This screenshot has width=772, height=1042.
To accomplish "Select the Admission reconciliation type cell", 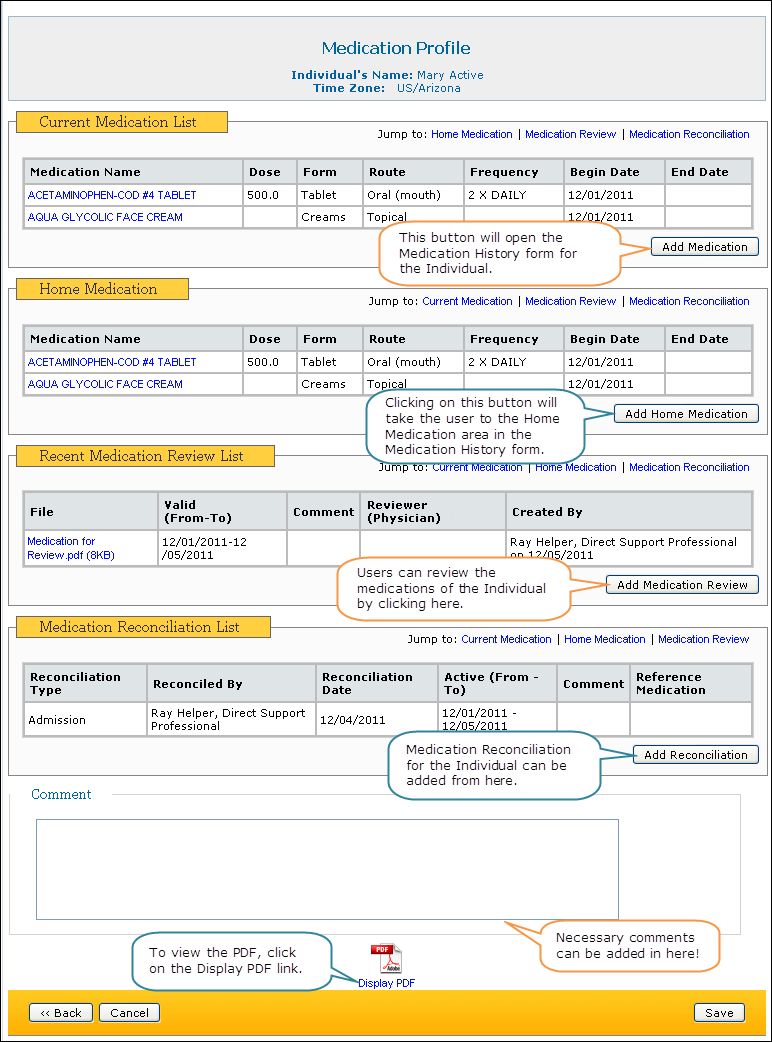I will pyautogui.click(x=85, y=719).
